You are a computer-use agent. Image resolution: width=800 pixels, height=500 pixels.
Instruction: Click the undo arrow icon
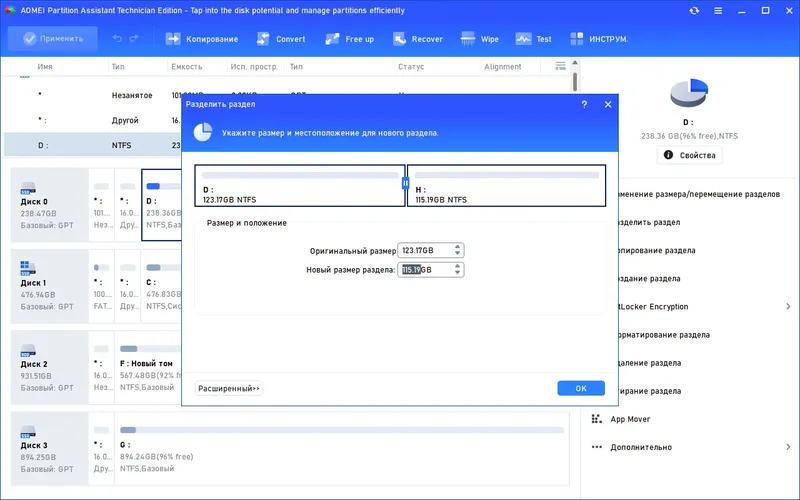pyautogui.click(x=117, y=39)
